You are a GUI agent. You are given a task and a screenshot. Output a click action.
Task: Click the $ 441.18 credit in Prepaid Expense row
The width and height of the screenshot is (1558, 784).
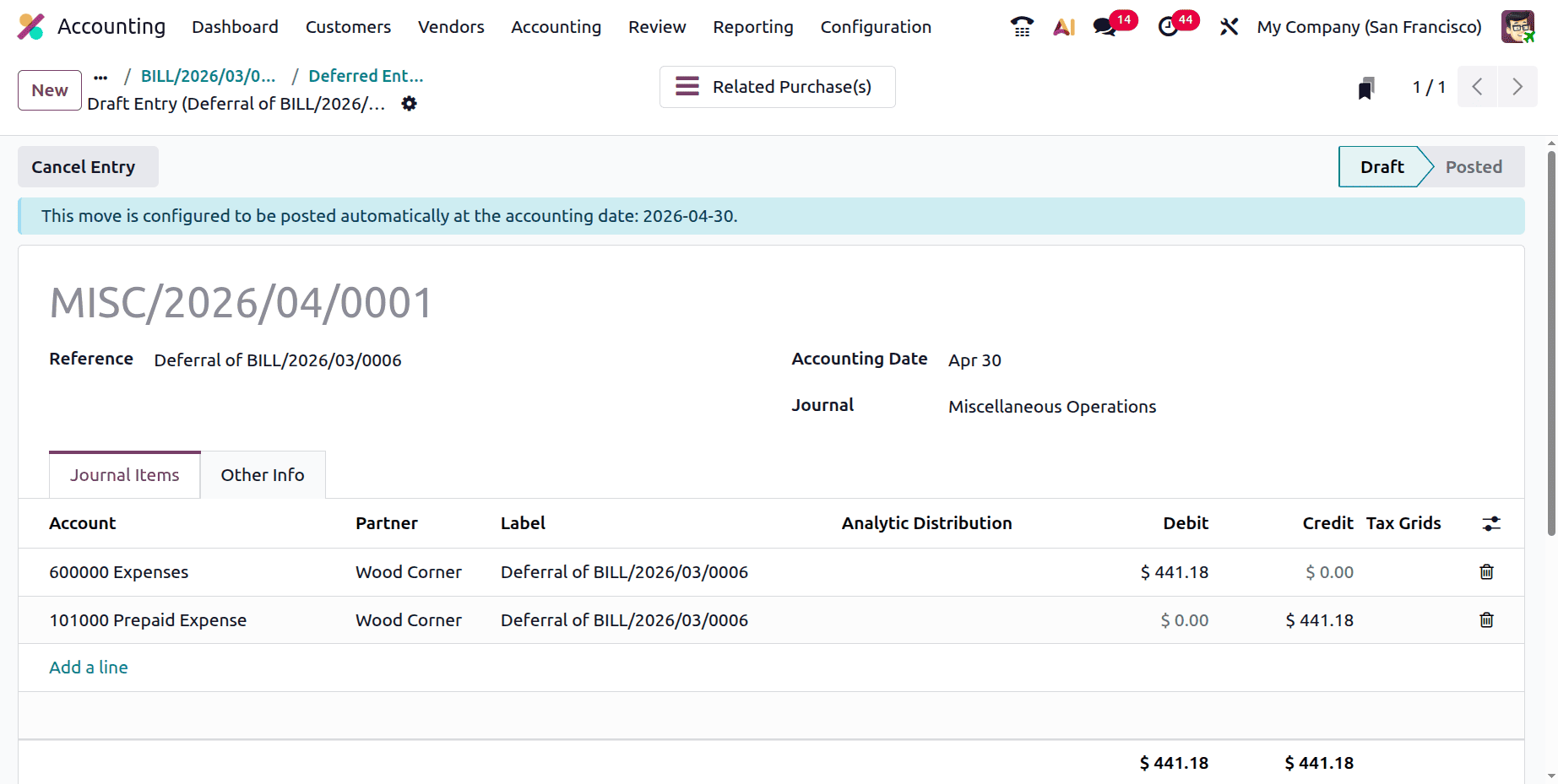tap(1320, 620)
